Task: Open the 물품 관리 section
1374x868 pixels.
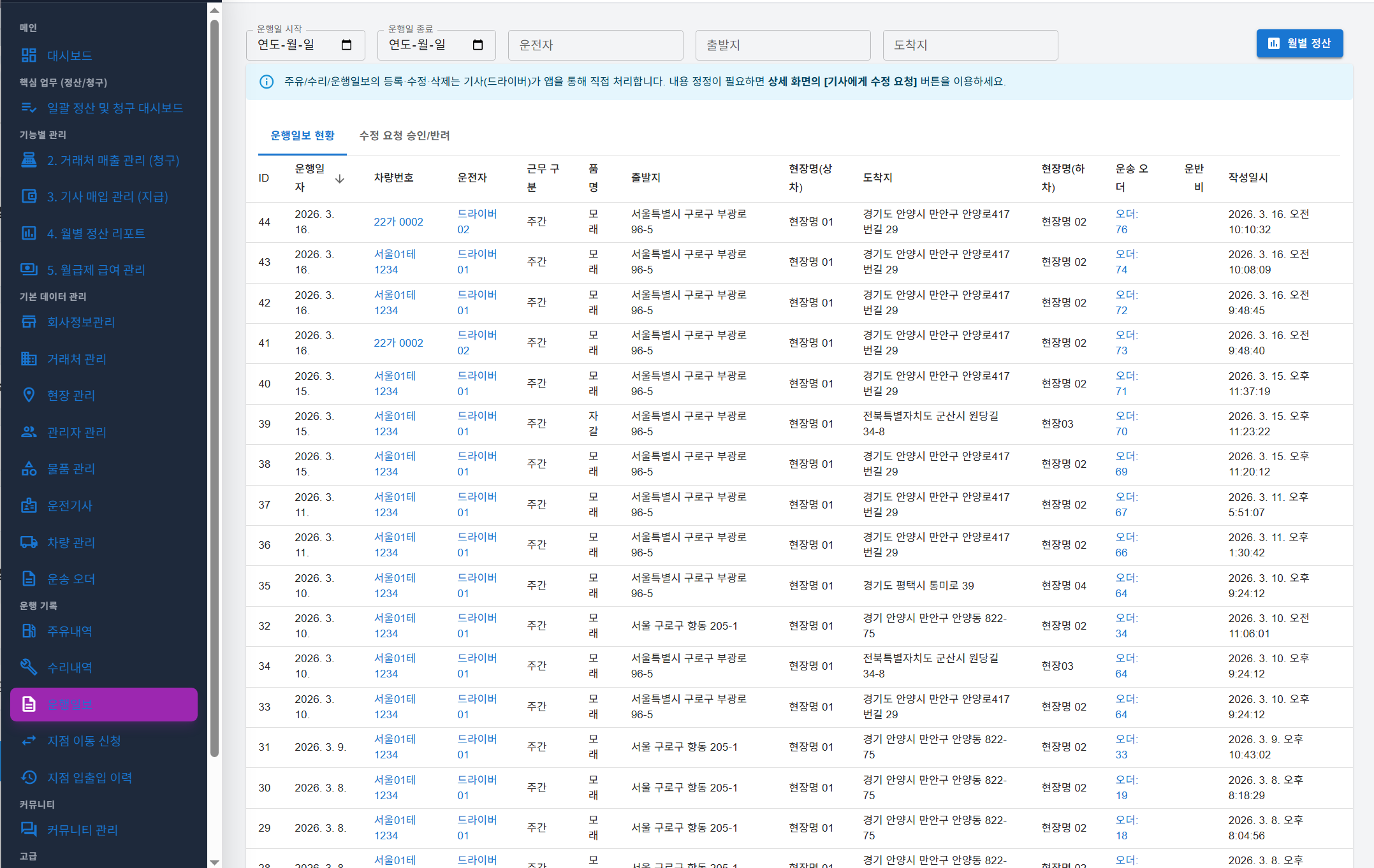Action: [70, 469]
